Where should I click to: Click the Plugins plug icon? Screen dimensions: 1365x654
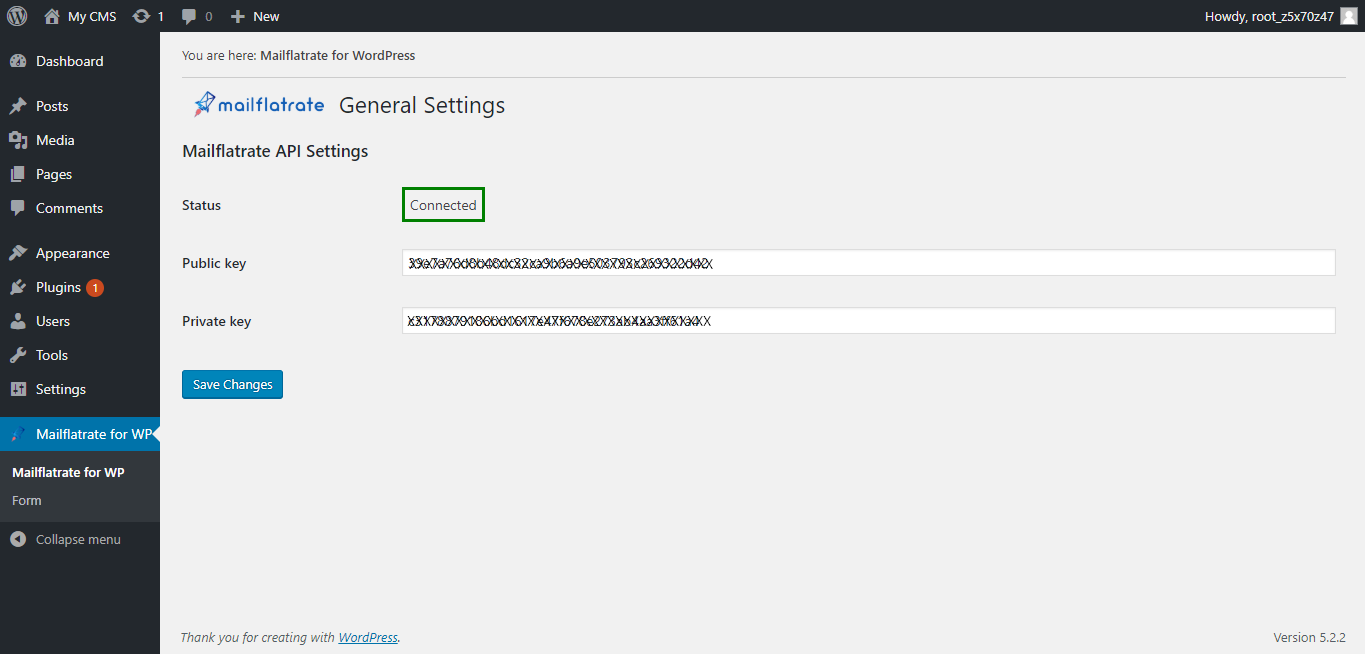(x=18, y=287)
